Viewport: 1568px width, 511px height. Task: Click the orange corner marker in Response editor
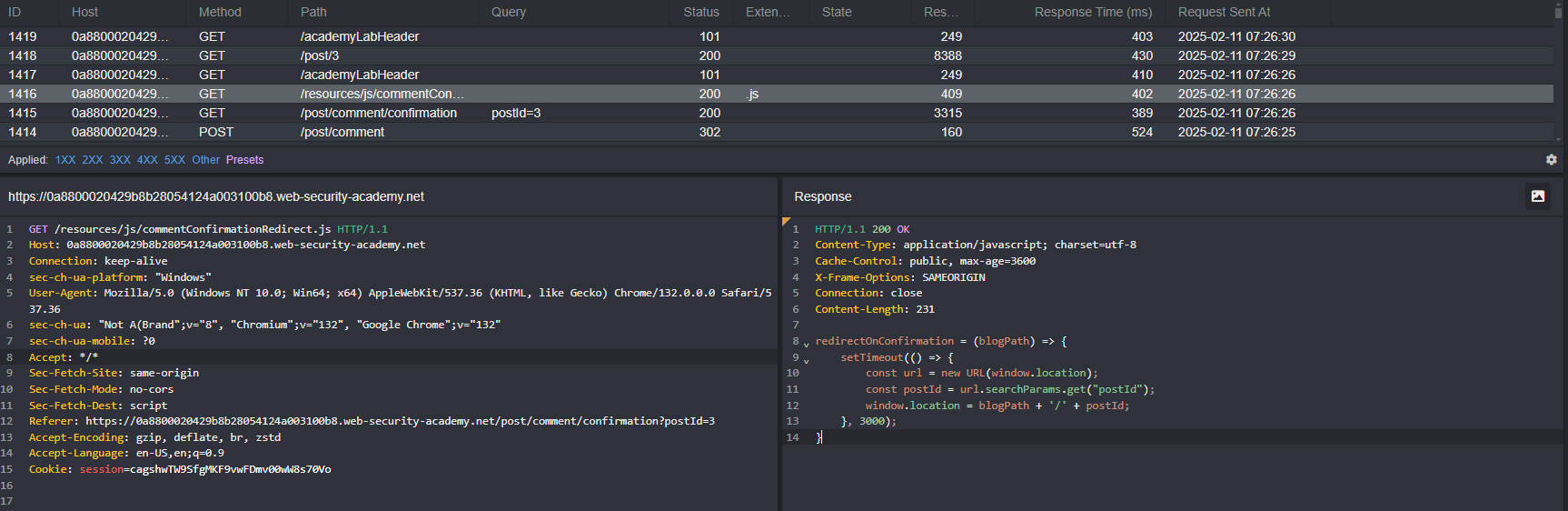[x=787, y=221]
